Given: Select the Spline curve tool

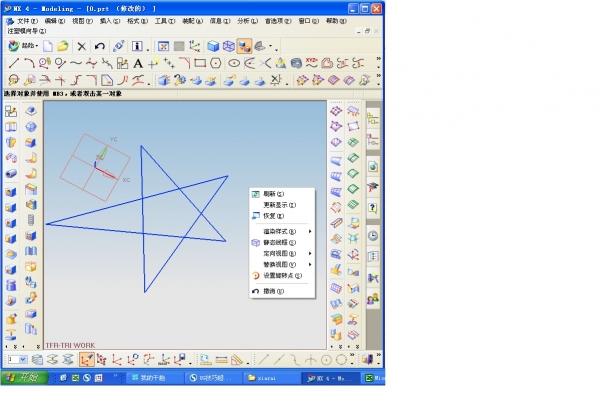Looking at the screenshot, I should pyautogui.click(x=76, y=63).
